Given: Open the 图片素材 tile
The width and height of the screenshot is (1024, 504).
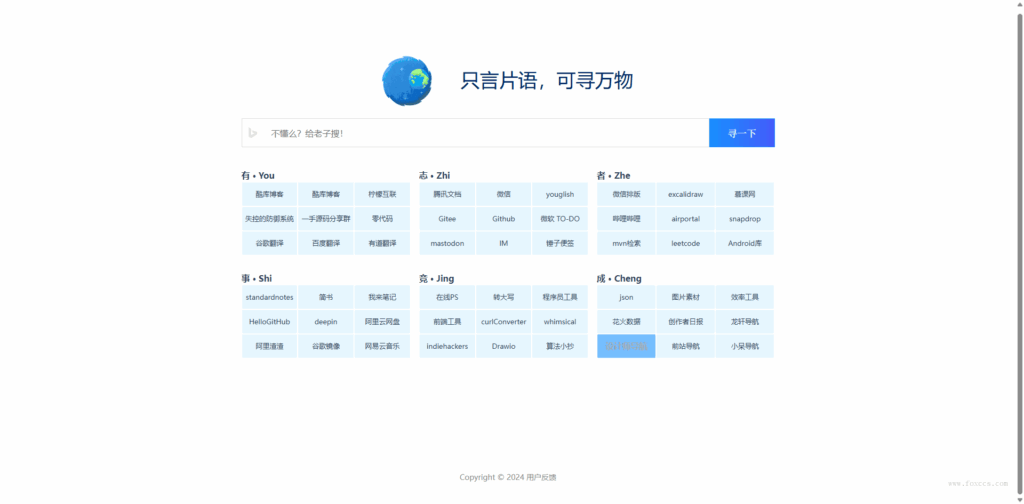Looking at the screenshot, I should tap(686, 297).
